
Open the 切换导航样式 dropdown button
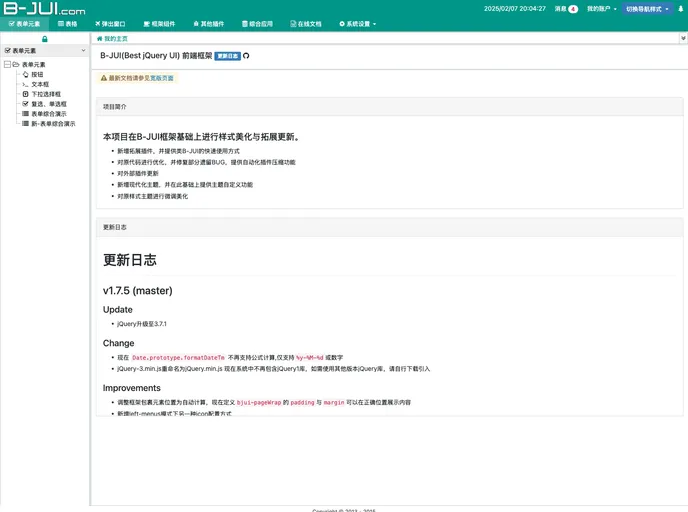pos(647,9)
